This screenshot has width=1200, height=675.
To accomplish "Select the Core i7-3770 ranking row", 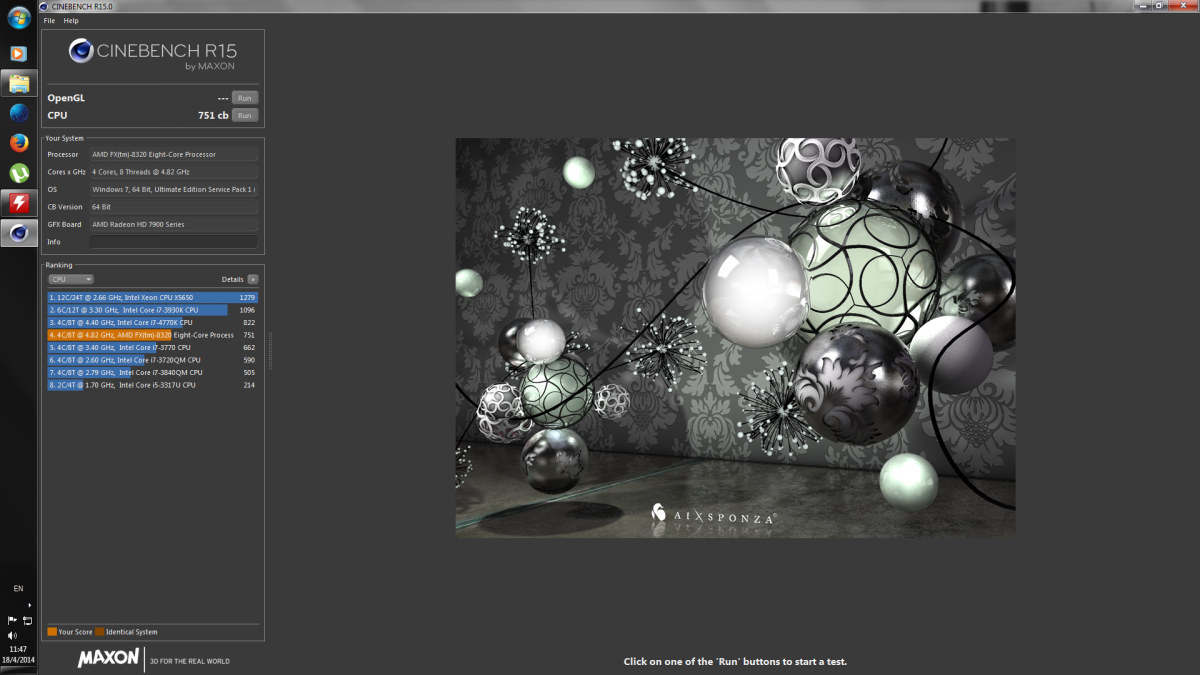I will pyautogui.click(x=152, y=348).
